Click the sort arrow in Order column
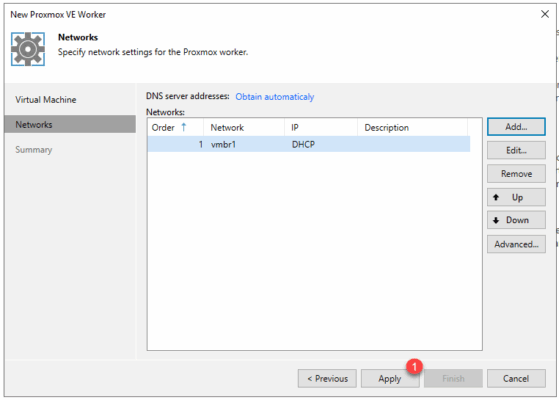The height and width of the screenshot is (400, 559). click(x=184, y=127)
